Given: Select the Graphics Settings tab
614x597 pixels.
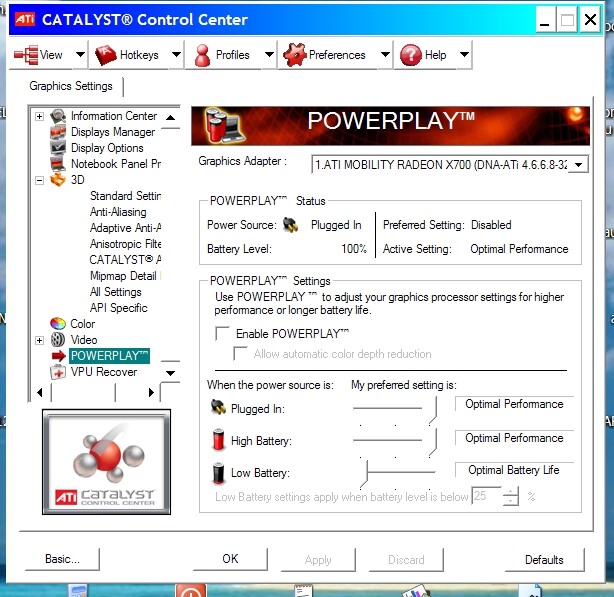Looking at the screenshot, I should 70,87.
